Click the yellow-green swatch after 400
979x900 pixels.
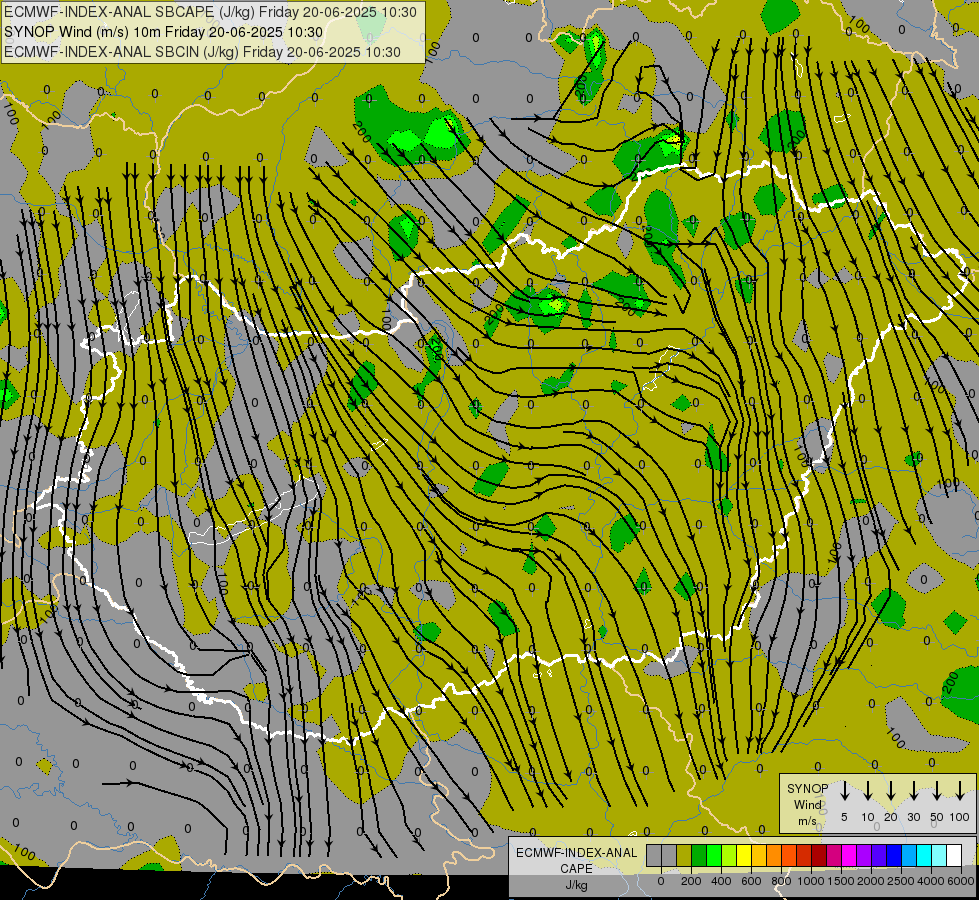pyautogui.click(x=729, y=855)
